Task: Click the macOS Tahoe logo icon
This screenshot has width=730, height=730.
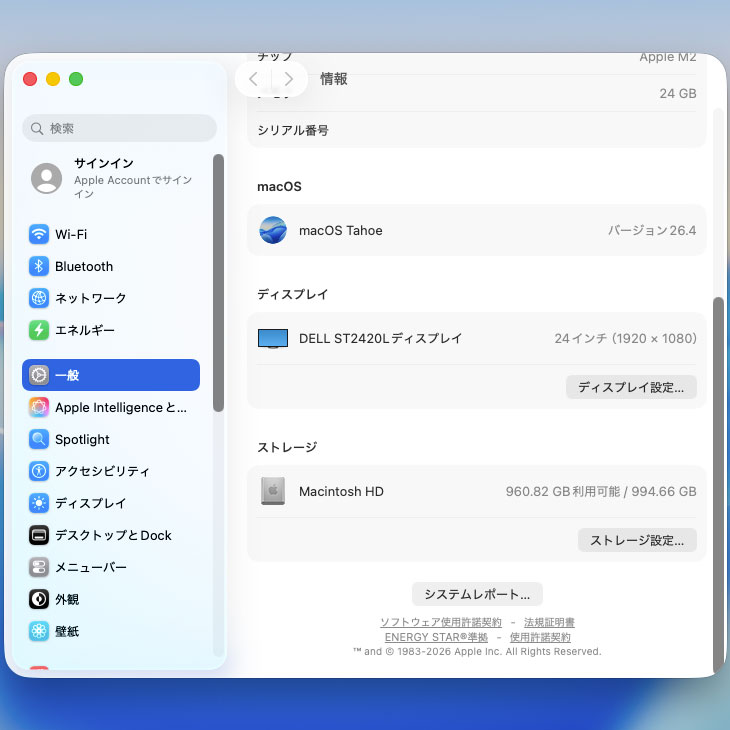Action: click(x=273, y=230)
